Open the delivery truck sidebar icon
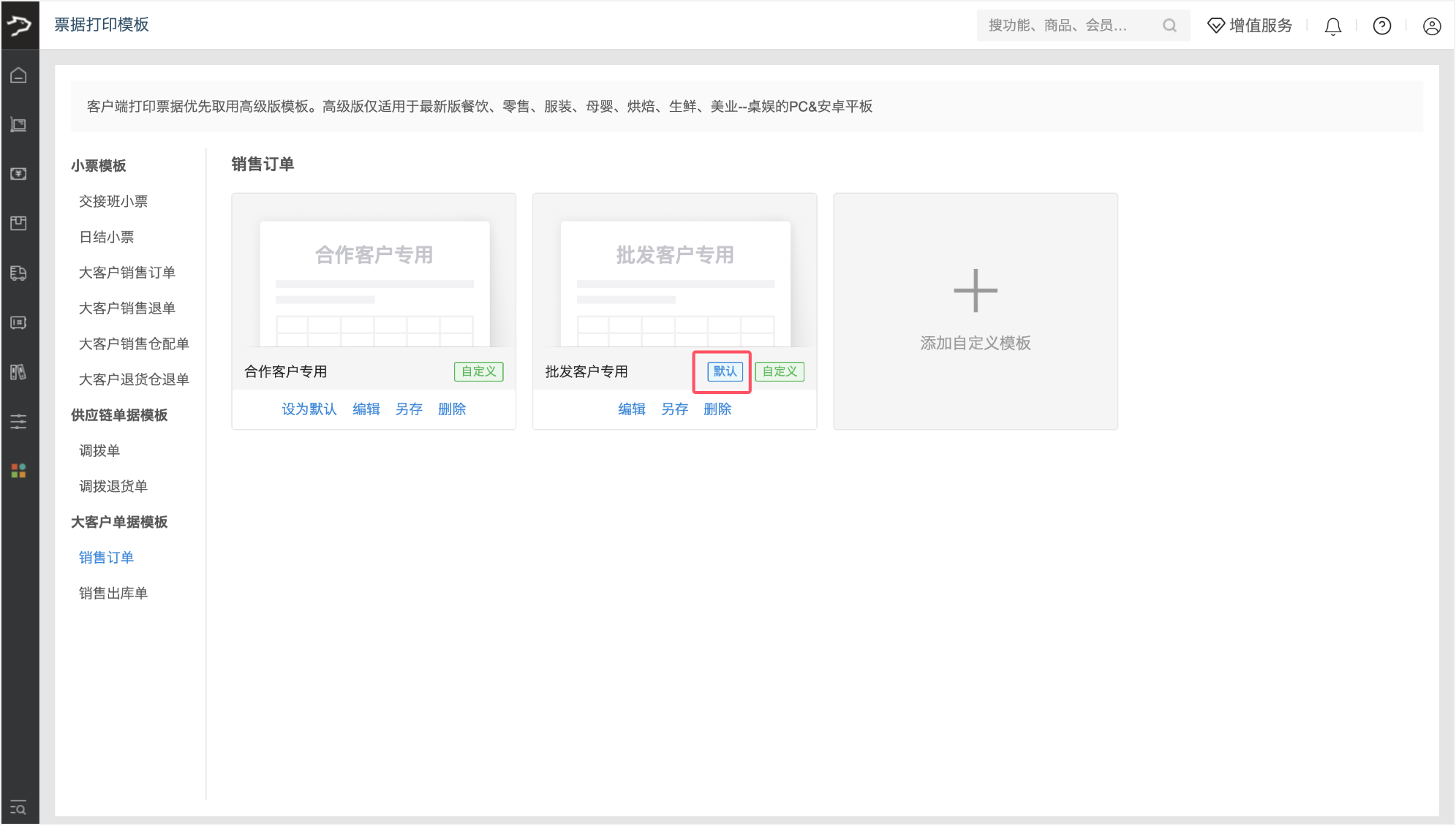 point(19,273)
